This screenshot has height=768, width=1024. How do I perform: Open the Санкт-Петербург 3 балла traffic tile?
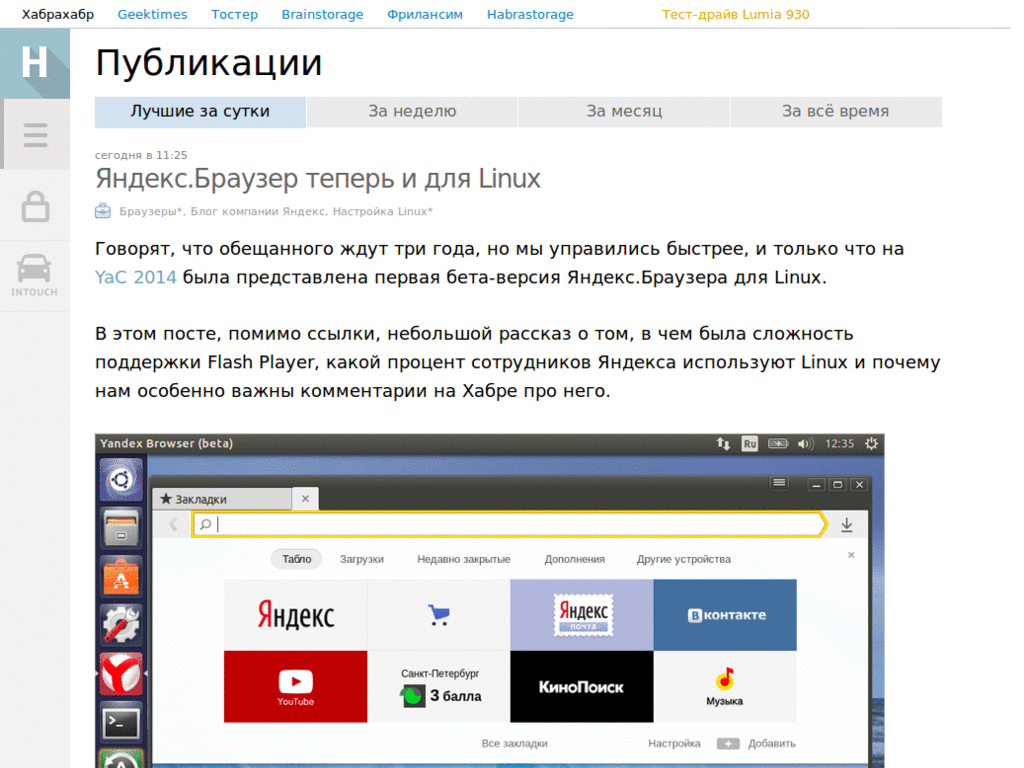[x=438, y=686]
